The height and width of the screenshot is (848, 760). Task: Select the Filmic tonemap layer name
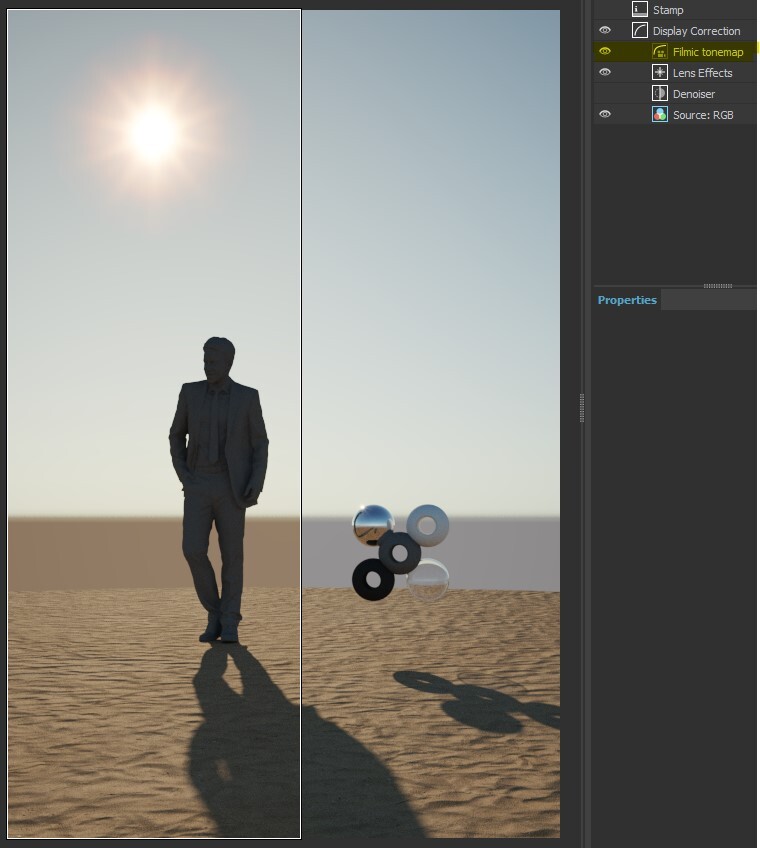click(708, 52)
